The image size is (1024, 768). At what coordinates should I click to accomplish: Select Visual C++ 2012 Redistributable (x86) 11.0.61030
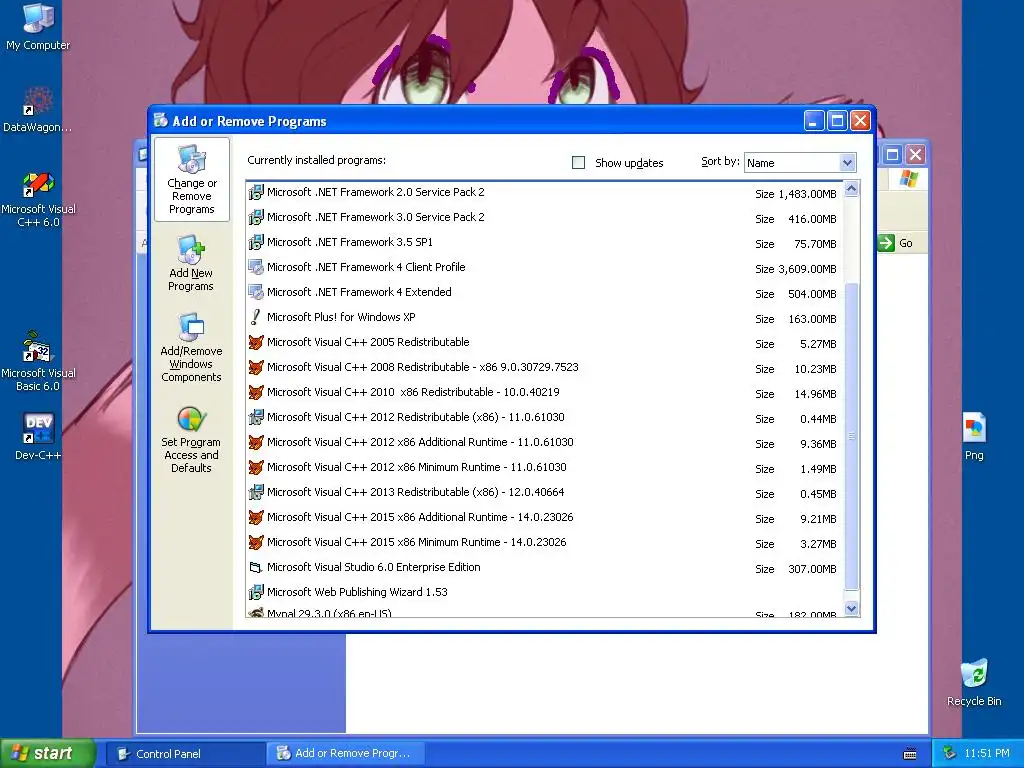tap(545, 417)
